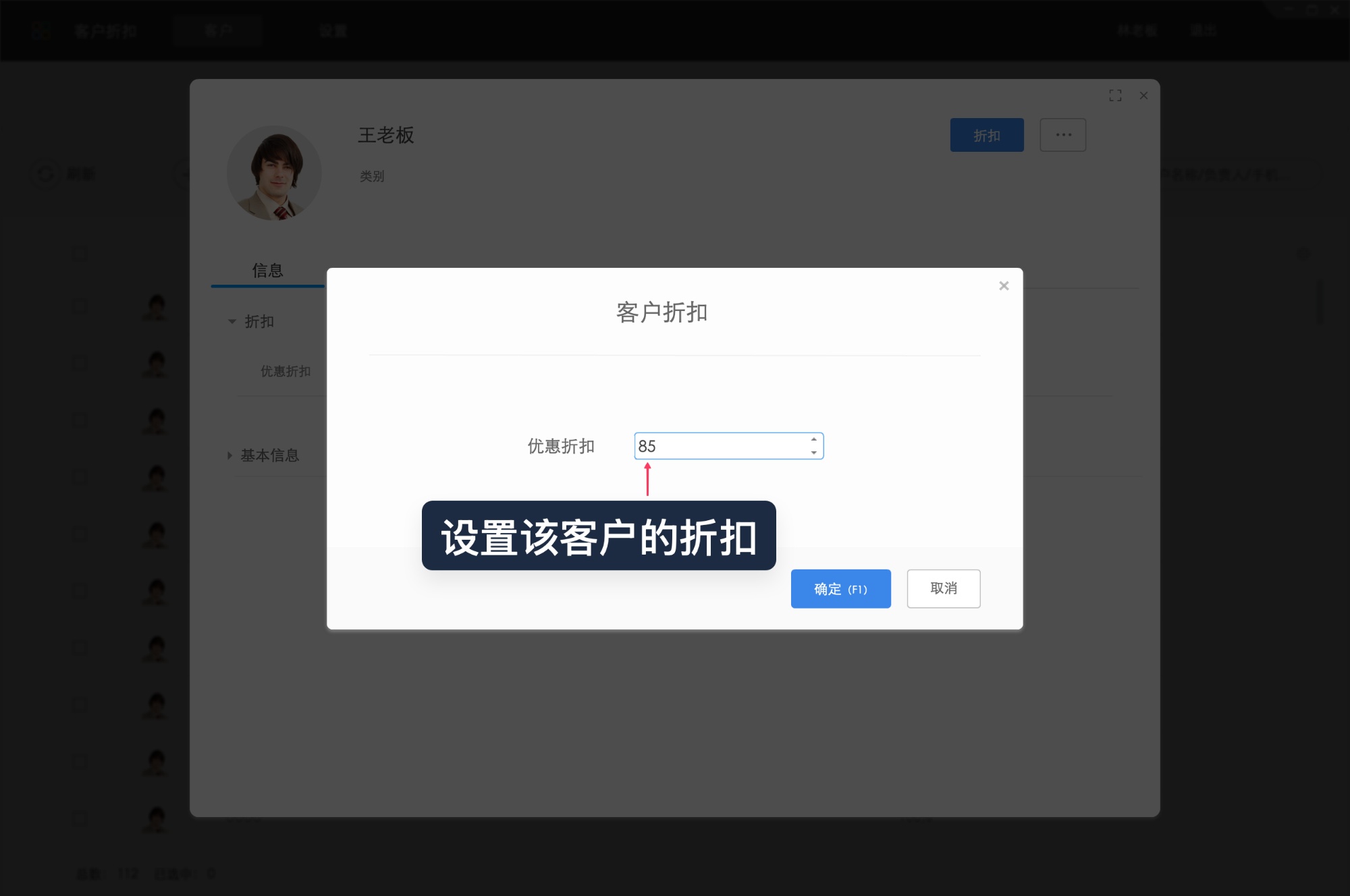Image resolution: width=1350 pixels, height=896 pixels.
Task: Click the stepper down arrow beside 85
Action: [x=813, y=453]
